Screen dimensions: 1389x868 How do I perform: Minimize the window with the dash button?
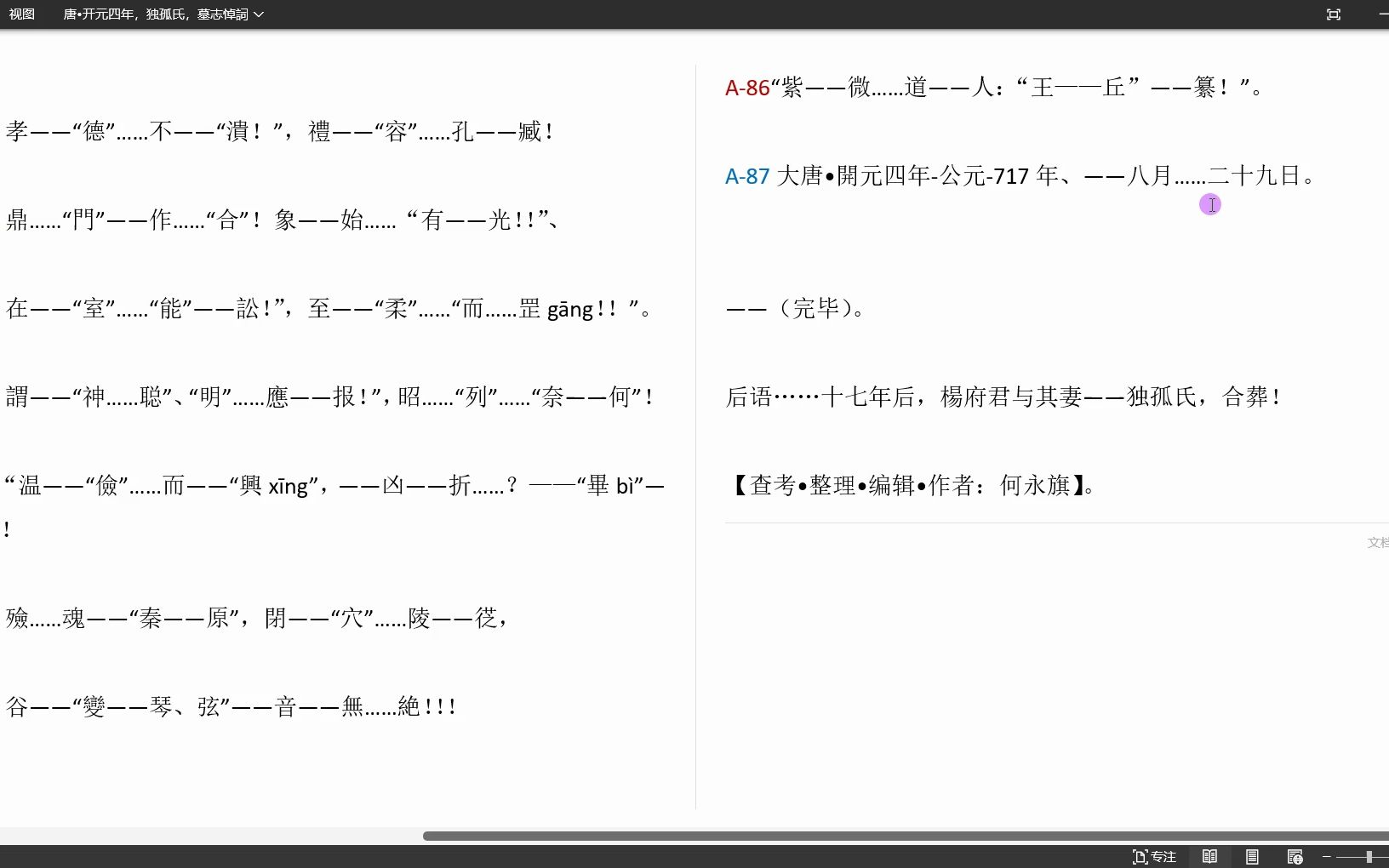pos(1383,14)
